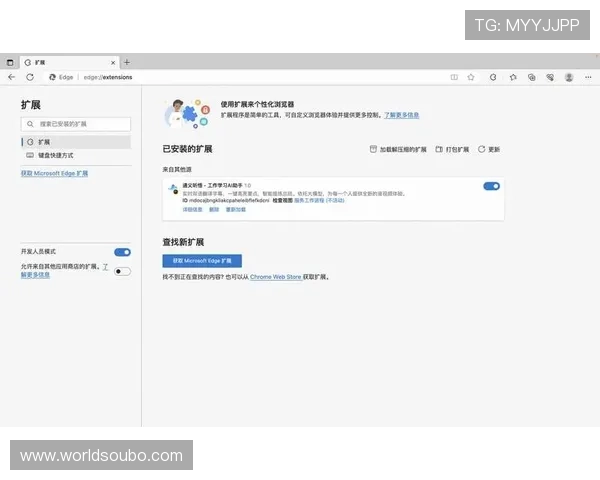
Task: Click the 获取 Microsoft Edge 扩展 blue button
Action: (202, 259)
